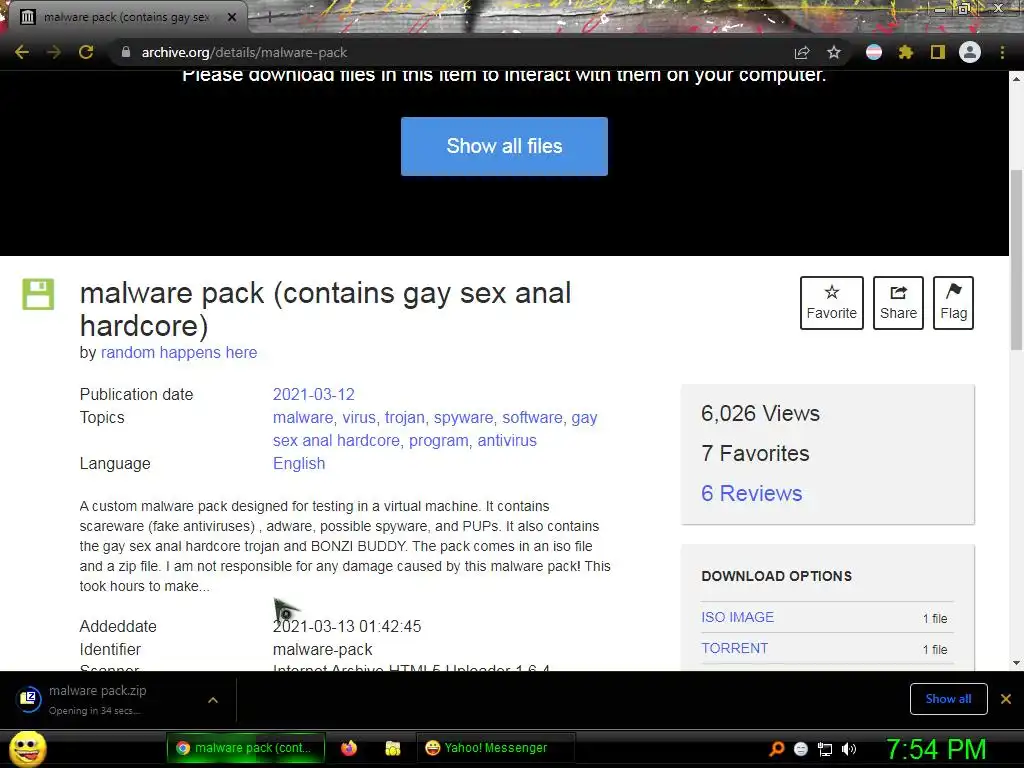1024x768 pixels.
Task: Click the green floppy disk software icon
Action: click(x=38, y=294)
